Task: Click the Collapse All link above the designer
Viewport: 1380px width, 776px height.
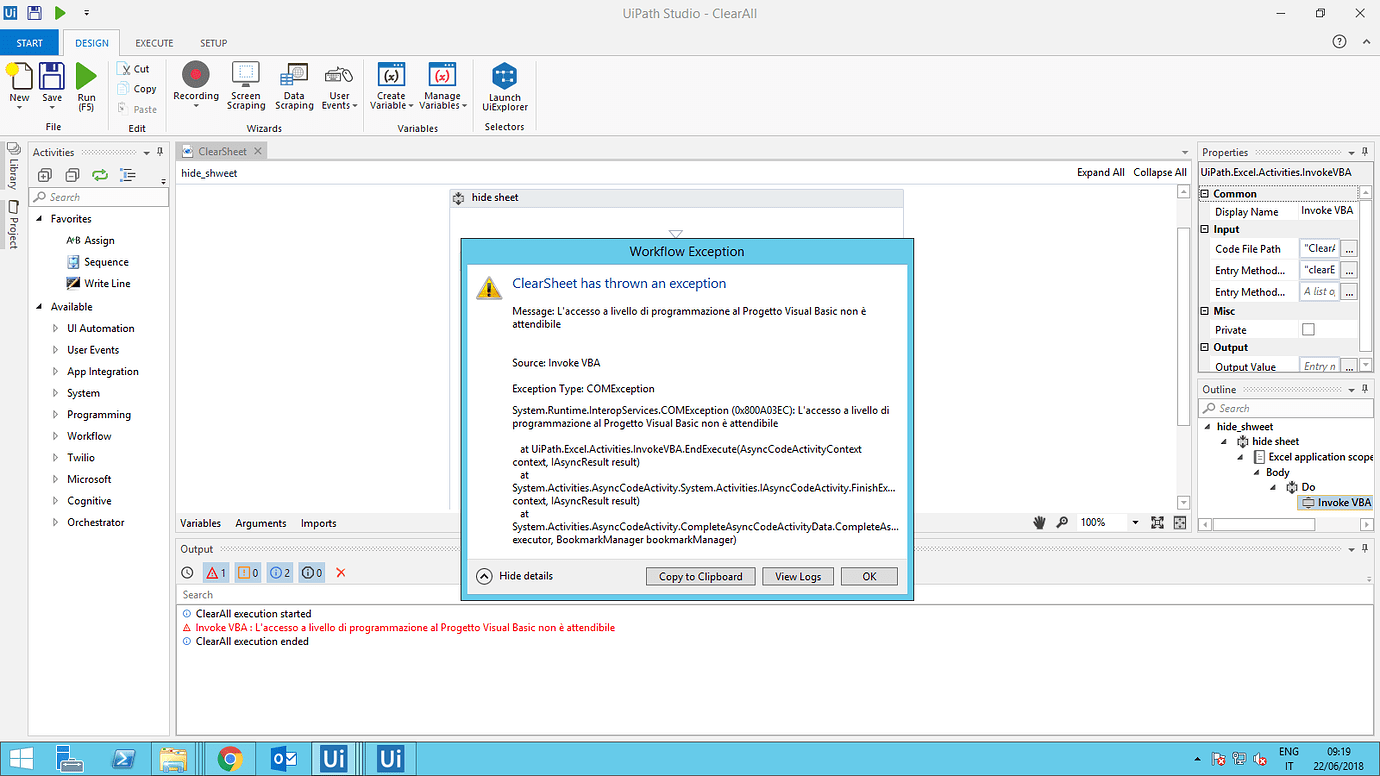Action: (1160, 171)
